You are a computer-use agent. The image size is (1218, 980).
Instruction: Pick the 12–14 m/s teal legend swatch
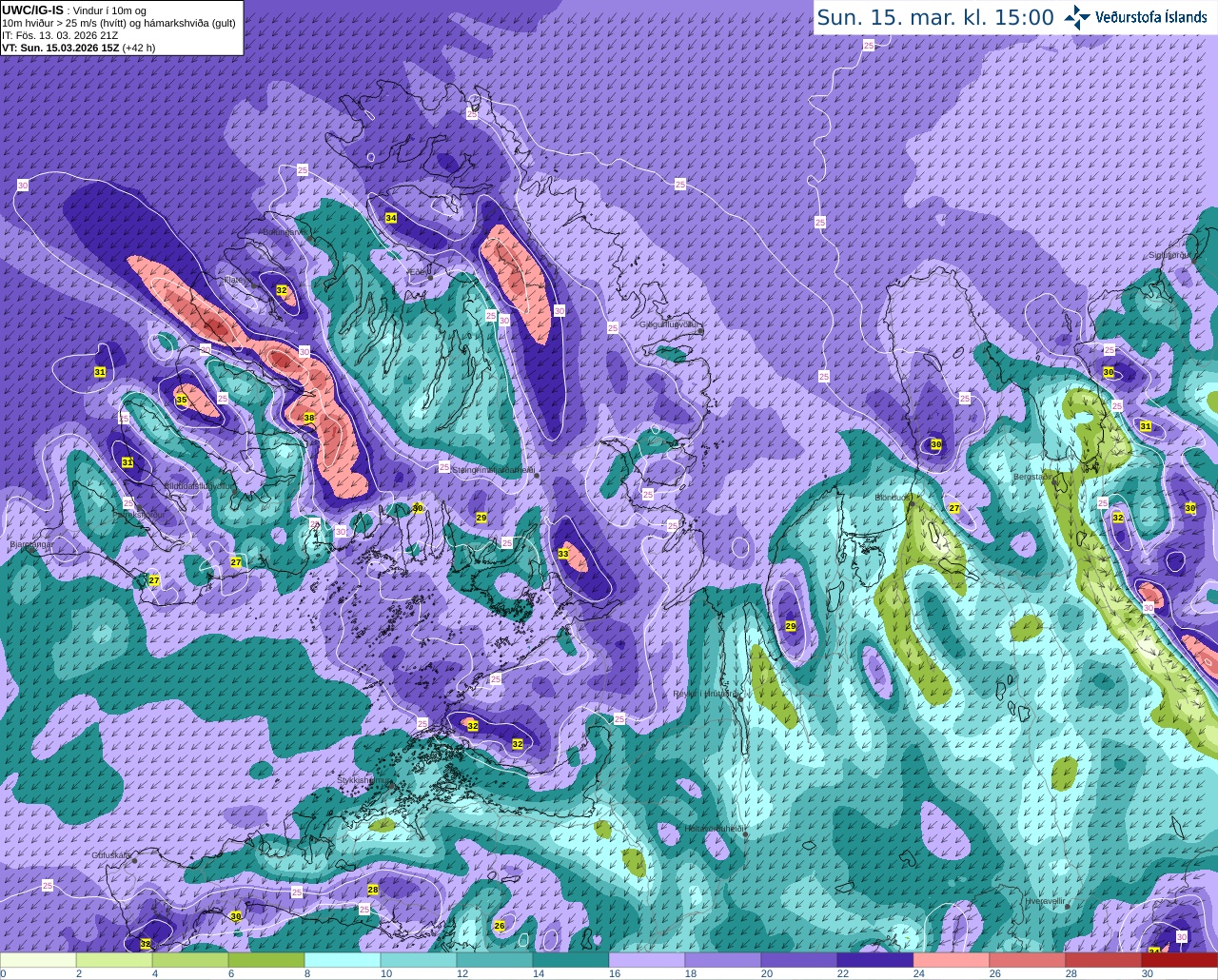495,960
